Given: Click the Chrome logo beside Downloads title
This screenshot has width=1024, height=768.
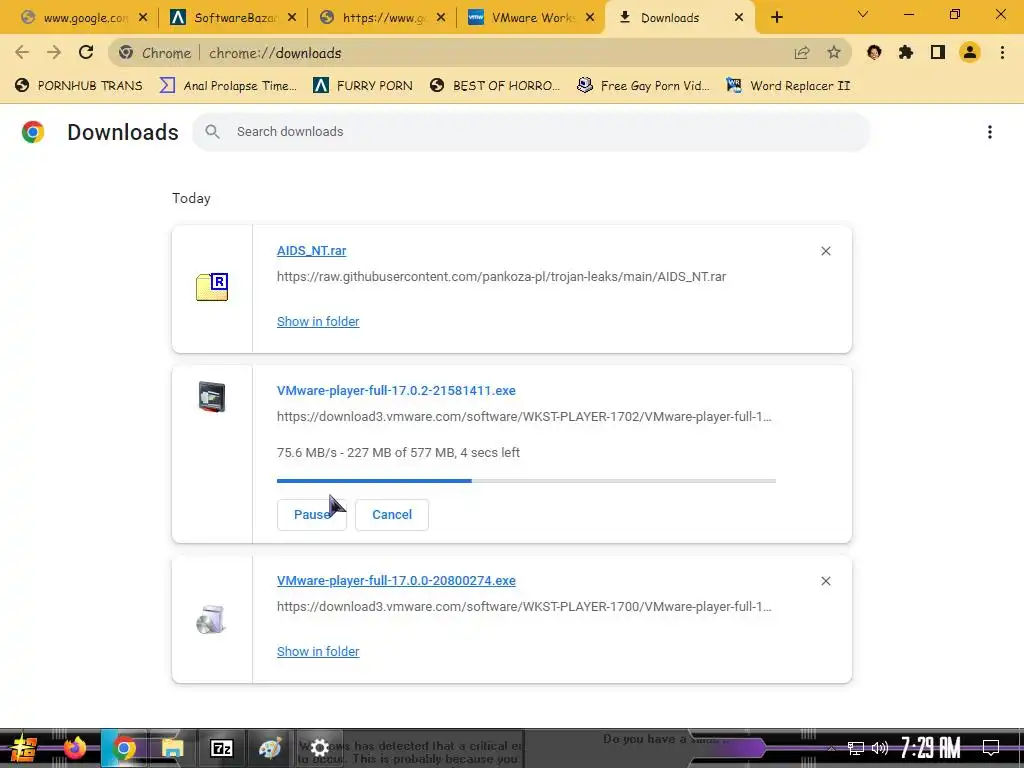Looking at the screenshot, I should [x=33, y=132].
